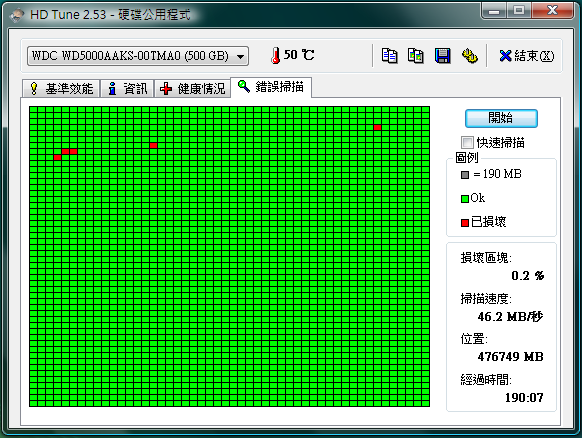
Task: Open the WDC WD5000AAKS drive dropdown
Action: point(138,56)
